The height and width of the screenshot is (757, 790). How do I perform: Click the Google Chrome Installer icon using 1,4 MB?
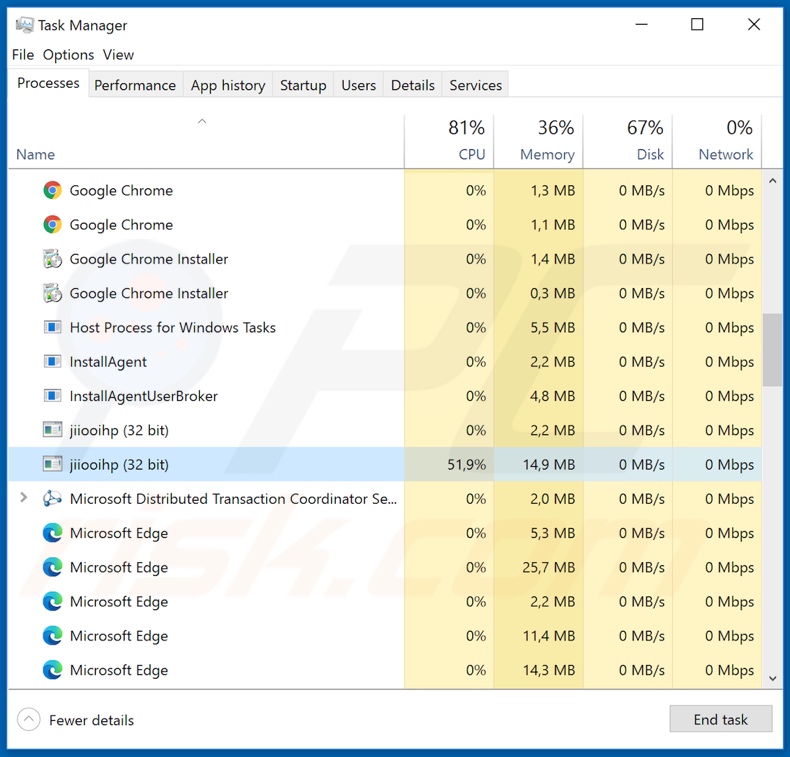click(x=52, y=259)
